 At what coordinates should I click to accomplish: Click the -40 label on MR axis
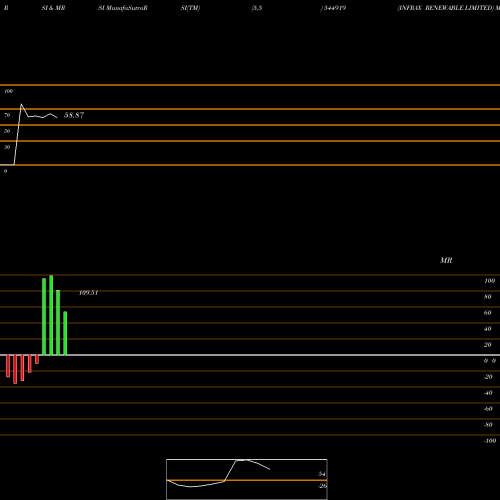click(488, 393)
